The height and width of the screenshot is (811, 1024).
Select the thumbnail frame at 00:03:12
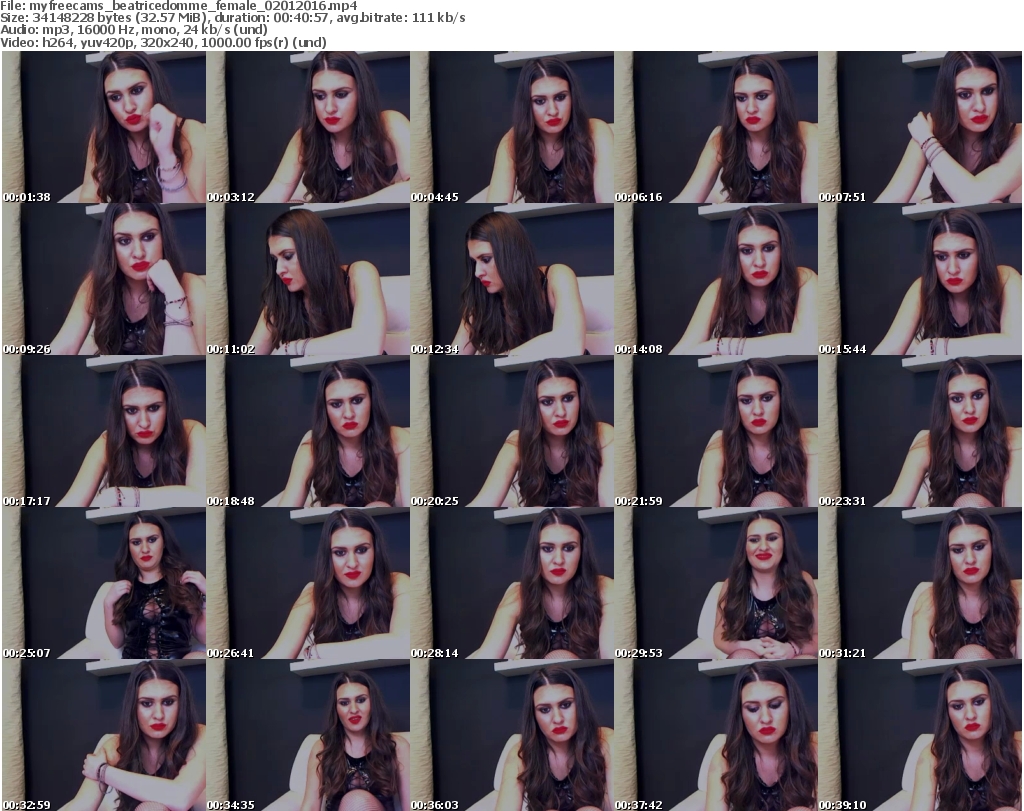click(x=308, y=127)
